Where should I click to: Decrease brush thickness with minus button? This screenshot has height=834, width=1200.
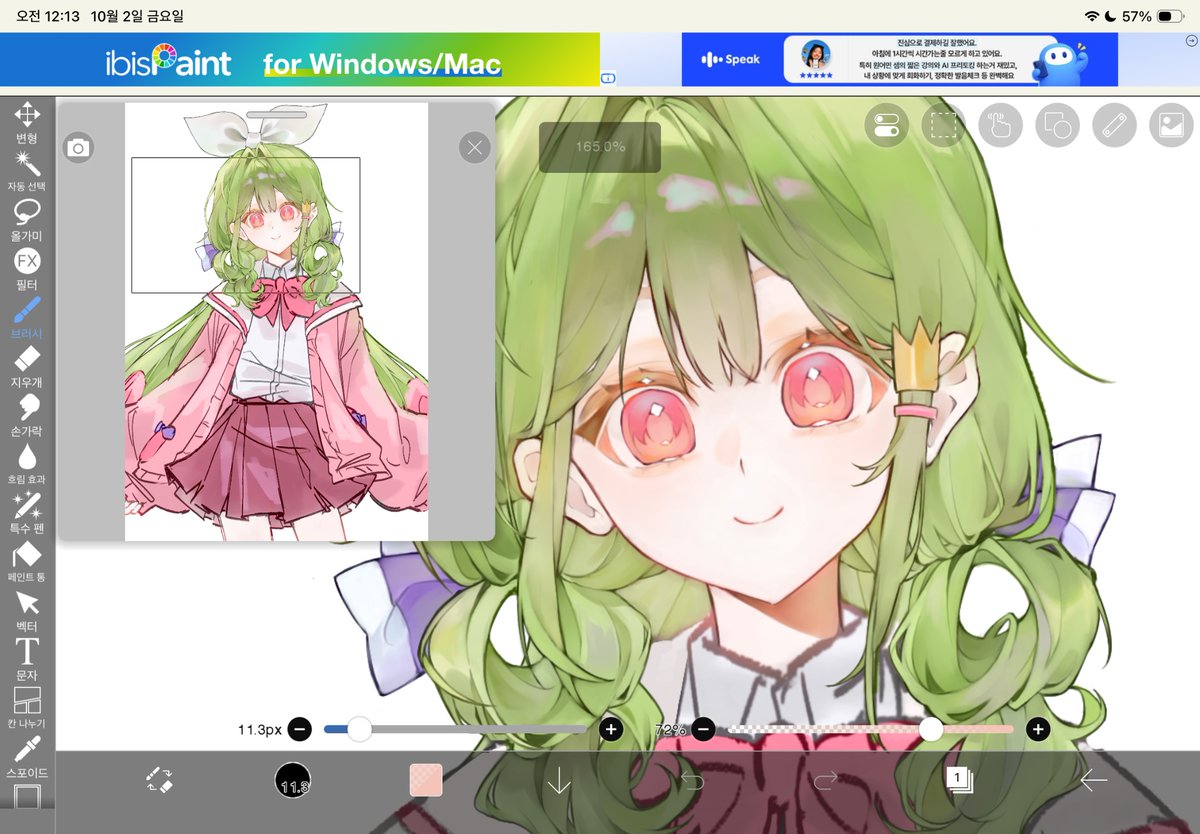(300, 729)
